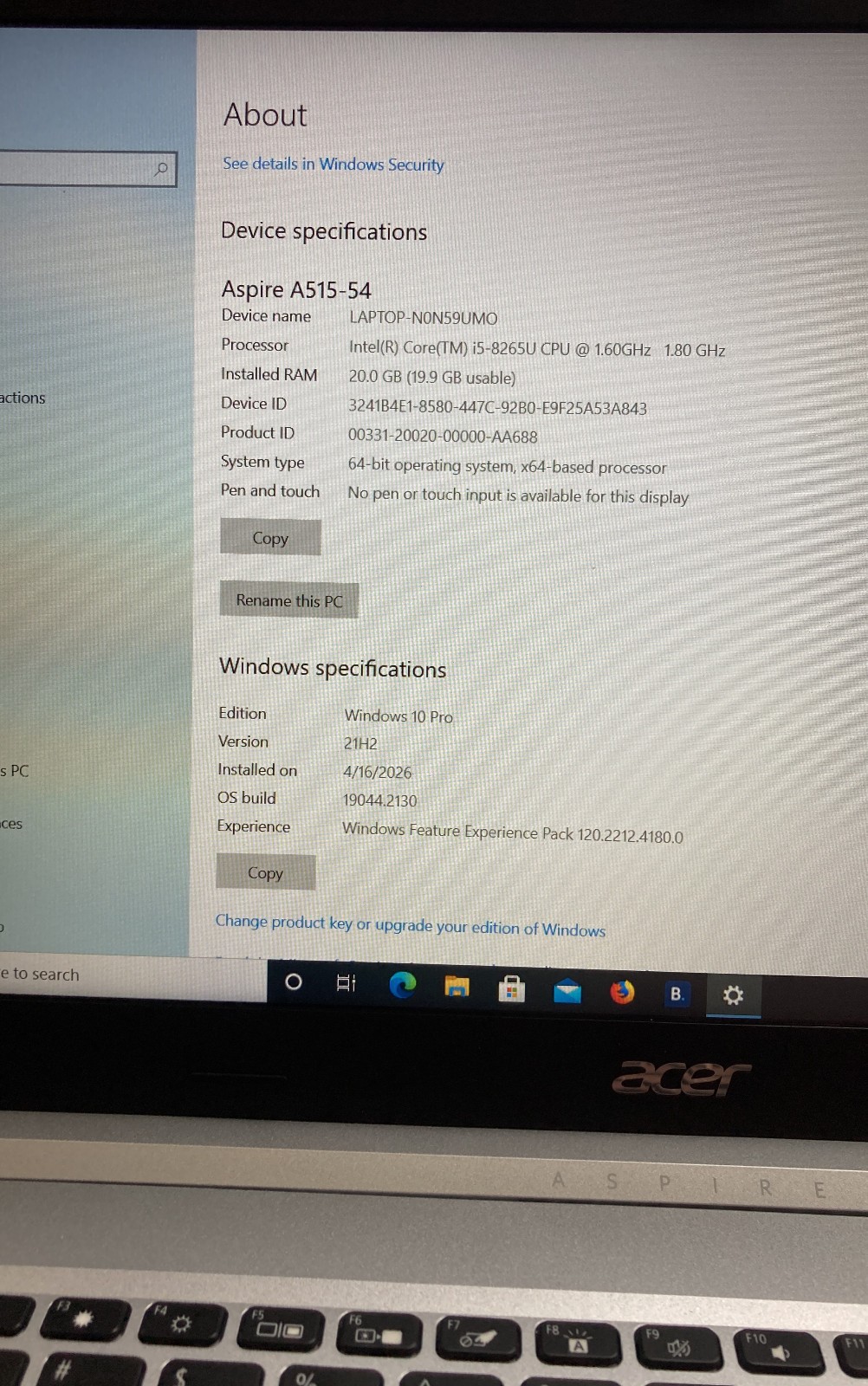Select device name LAPTOP-N0N59UMO text
Screen dimensions: 868x1386
[x=424, y=318]
